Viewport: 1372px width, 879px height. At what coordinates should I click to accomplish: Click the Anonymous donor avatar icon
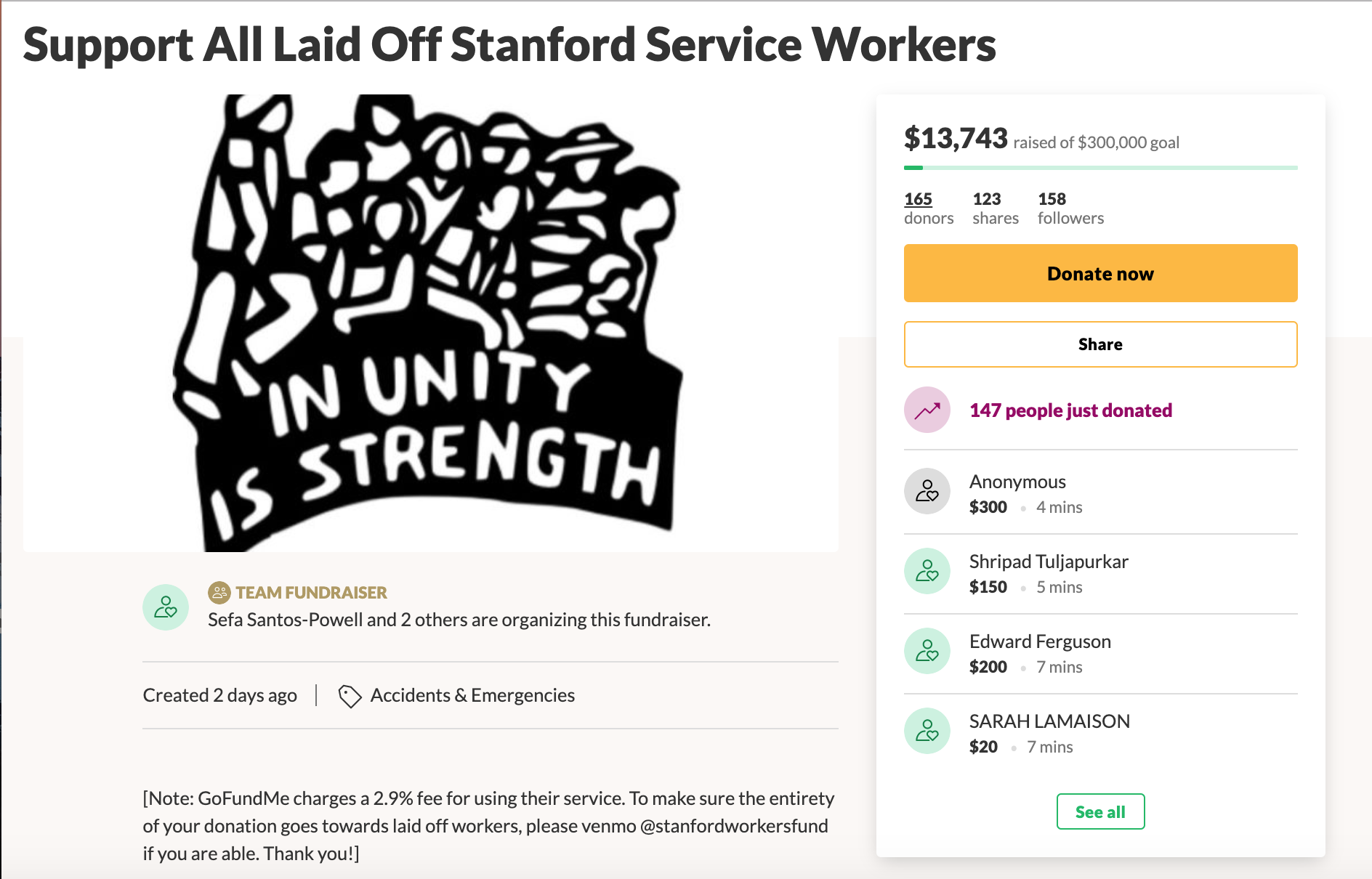tap(927, 492)
